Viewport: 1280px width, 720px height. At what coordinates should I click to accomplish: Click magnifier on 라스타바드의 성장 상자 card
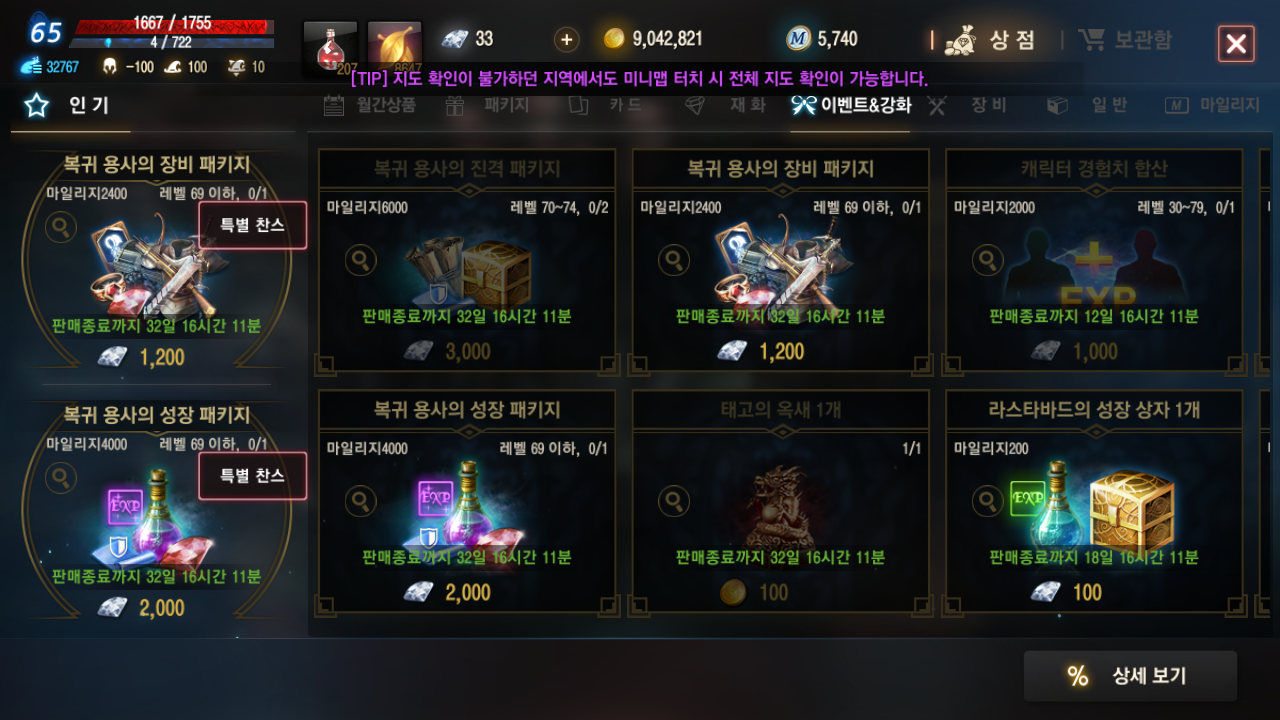(988, 502)
